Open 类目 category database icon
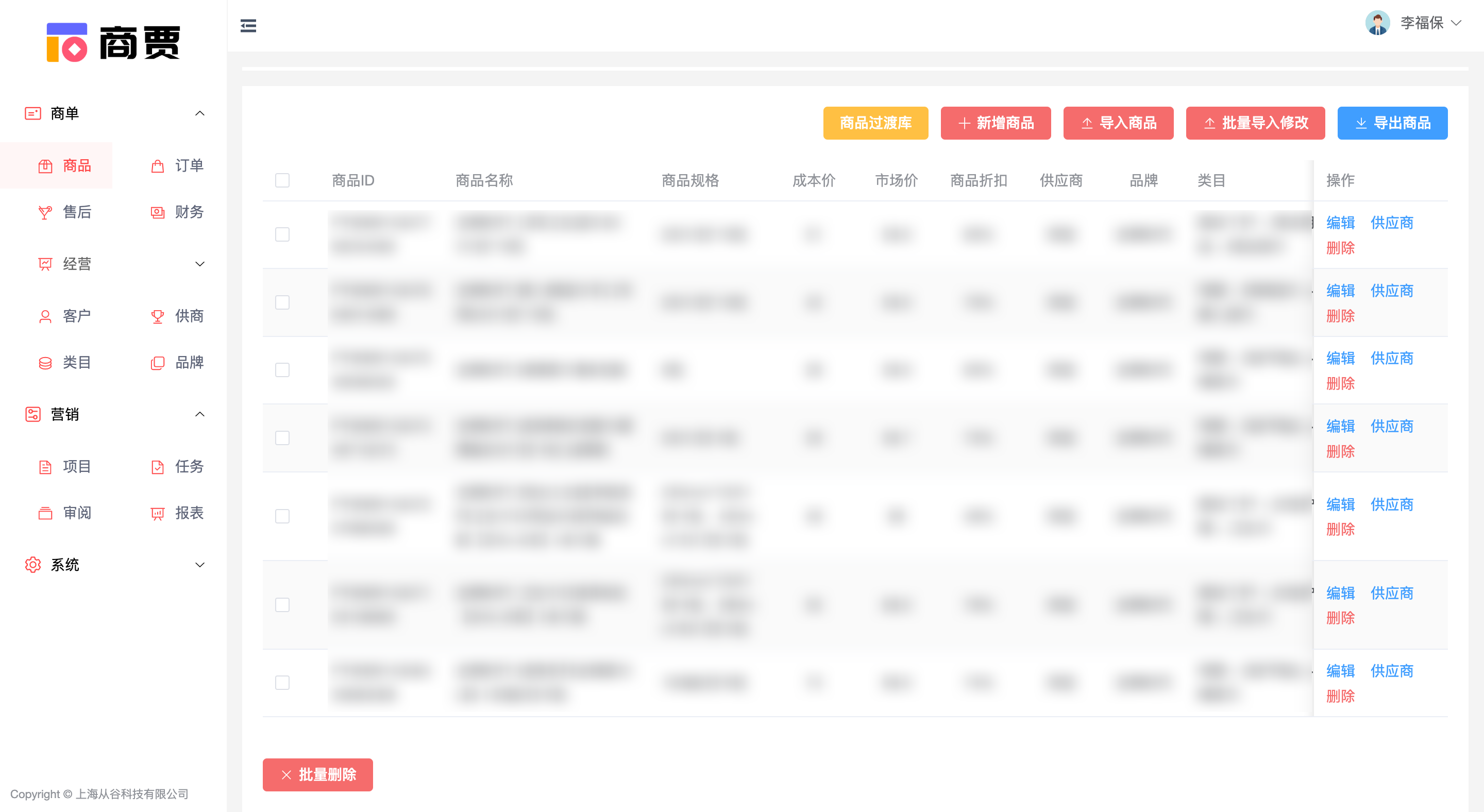 pyautogui.click(x=45, y=363)
